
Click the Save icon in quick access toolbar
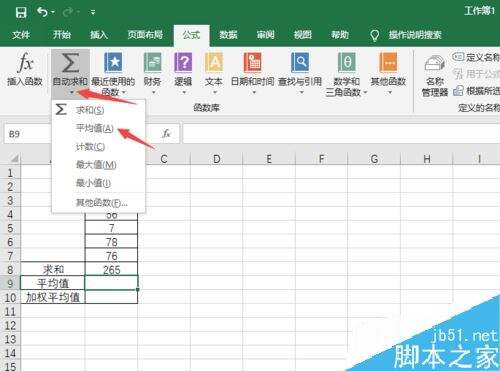tap(21, 12)
